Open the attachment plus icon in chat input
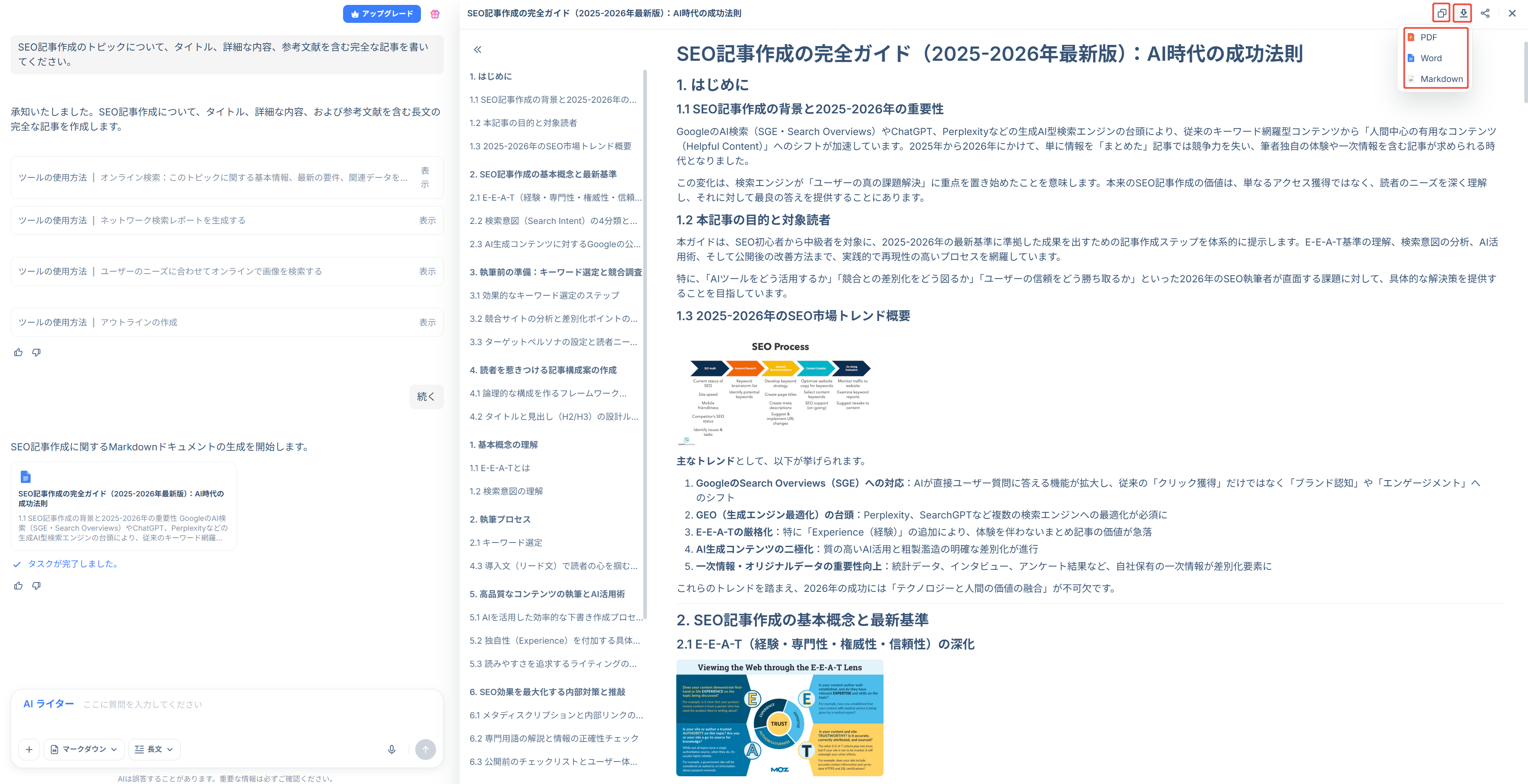 (x=29, y=750)
